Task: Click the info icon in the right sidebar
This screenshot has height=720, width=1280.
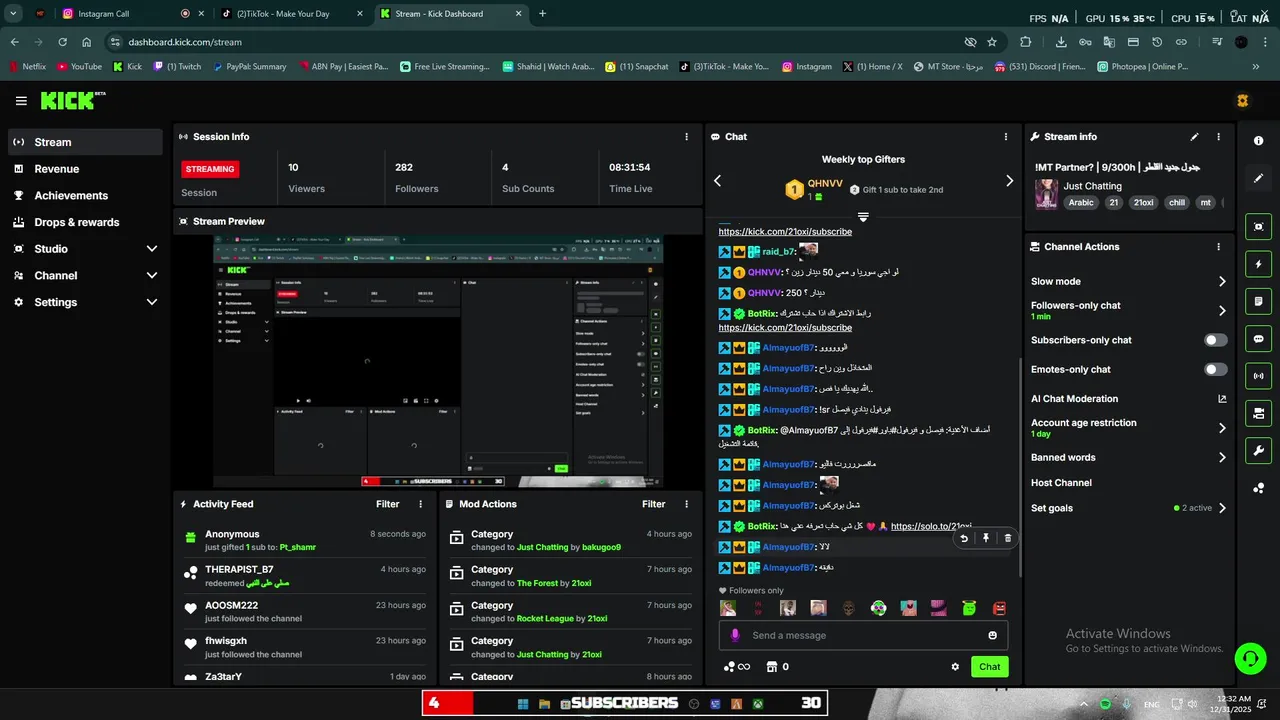Action: coord(1258,141)
